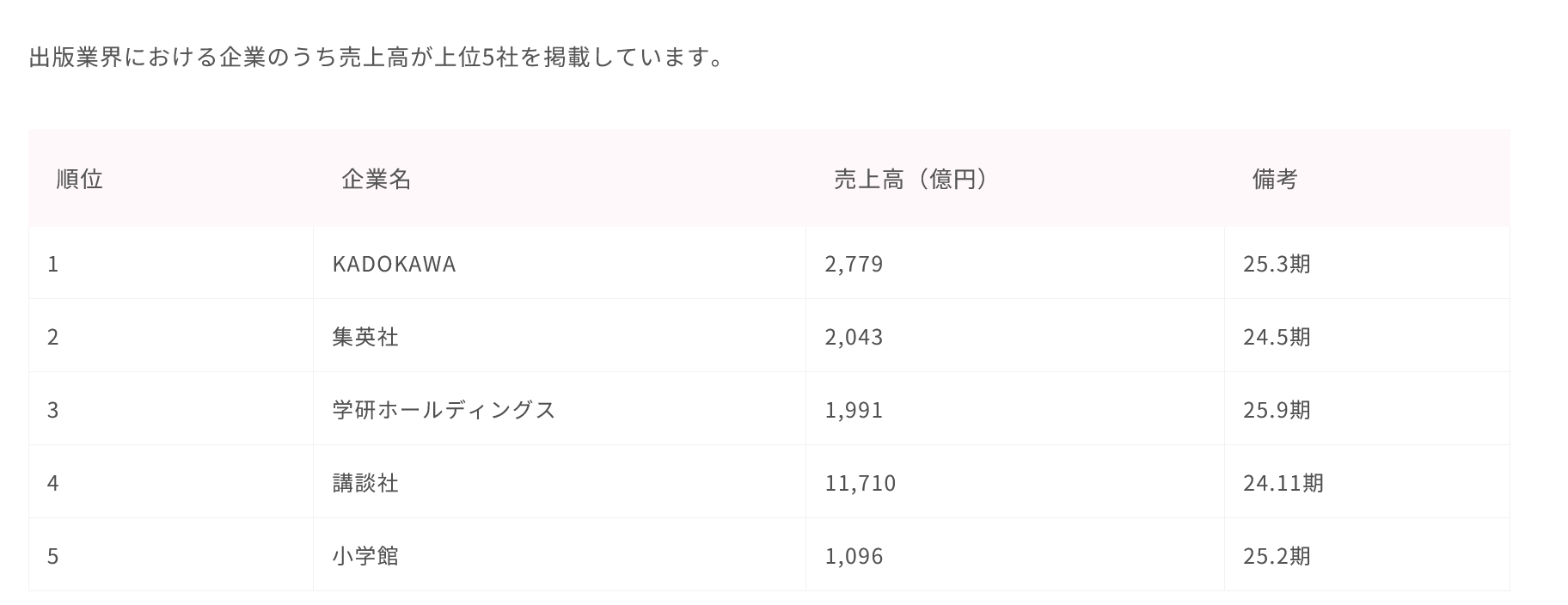This screenshot has height=605, width=1568.
Task: Click the 売上高（億円） column header
Action: pyautogui.click(x=910, y=179)
